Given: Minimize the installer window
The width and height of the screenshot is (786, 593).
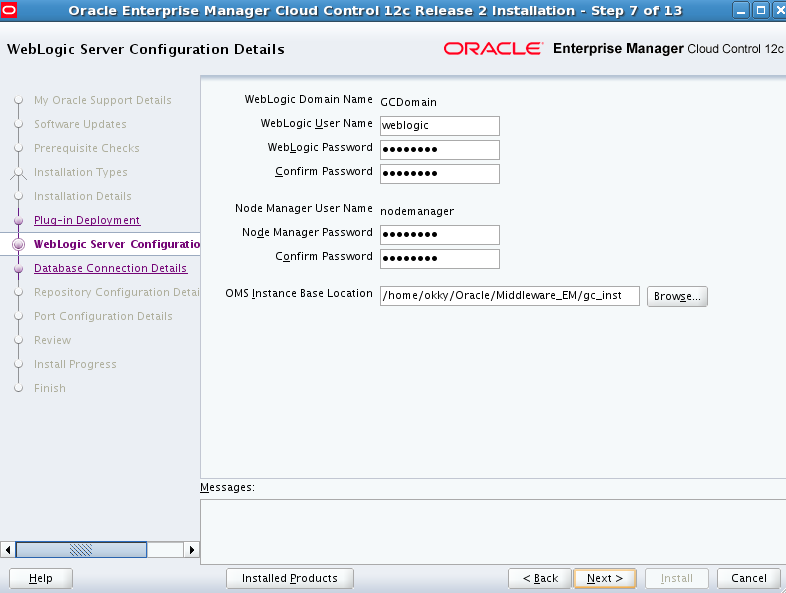Looking at the screenshot, I should 741,10.
